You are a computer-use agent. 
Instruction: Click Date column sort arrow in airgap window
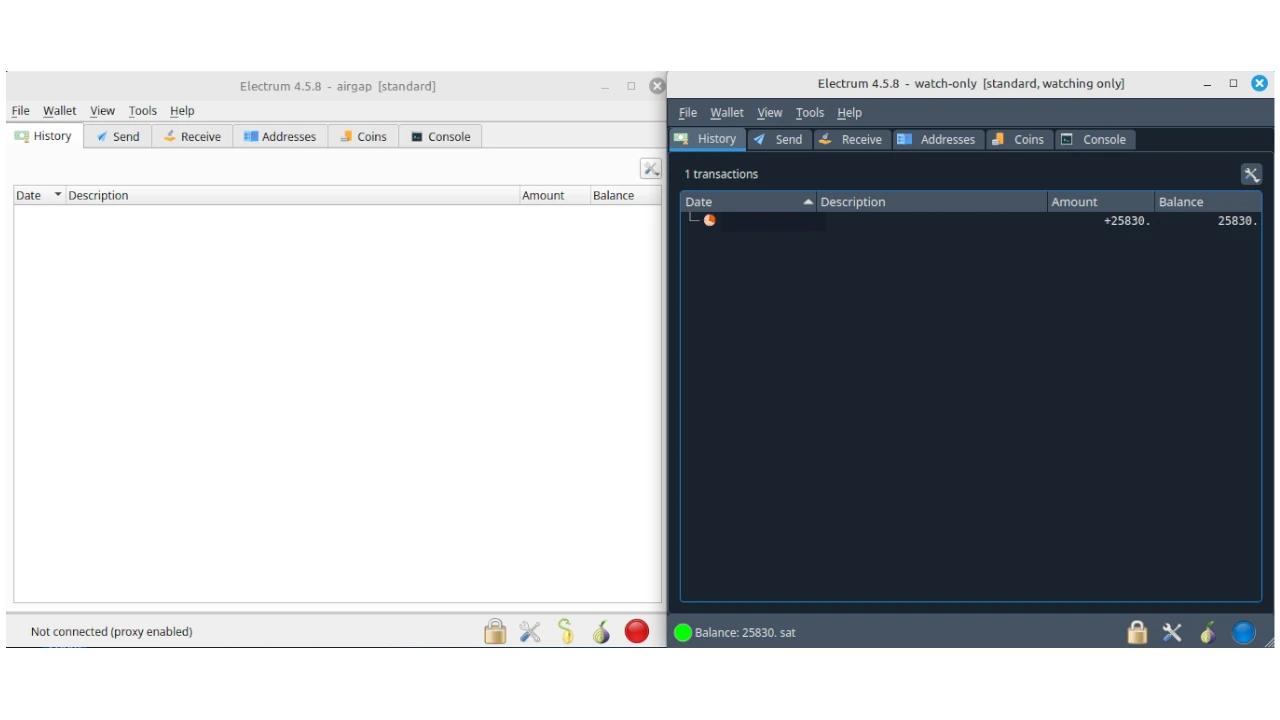(x=58, y=195)
